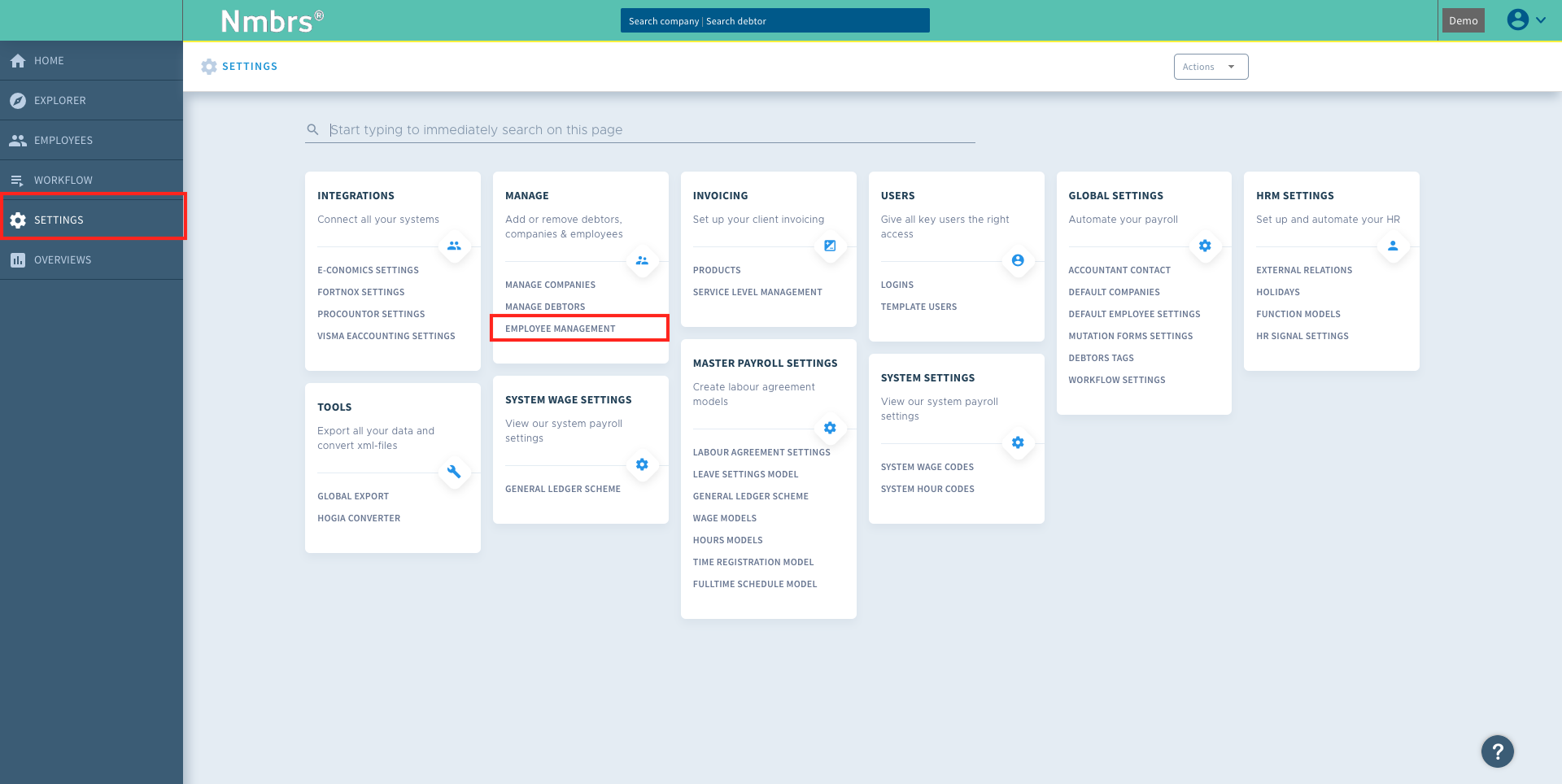Open Default Companies link
This screenshot has height=784, width=1562.
(x=1114, y=292)
